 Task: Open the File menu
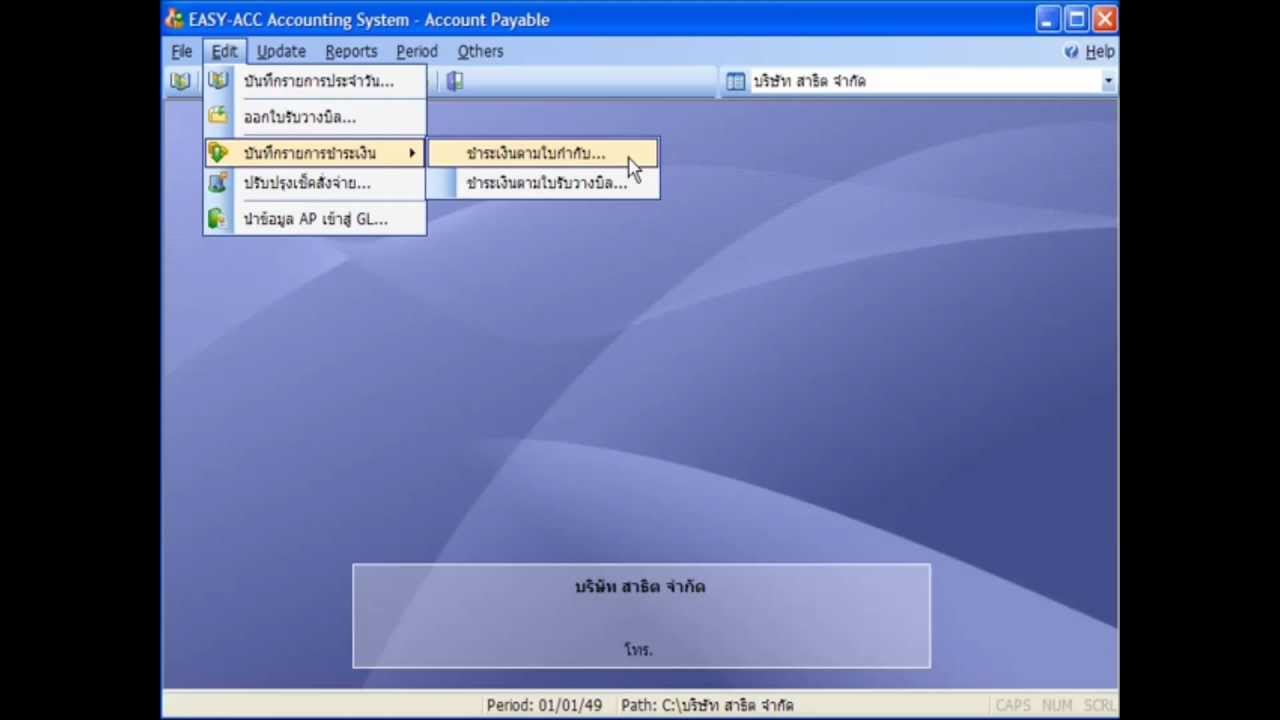tap(182, 51)
